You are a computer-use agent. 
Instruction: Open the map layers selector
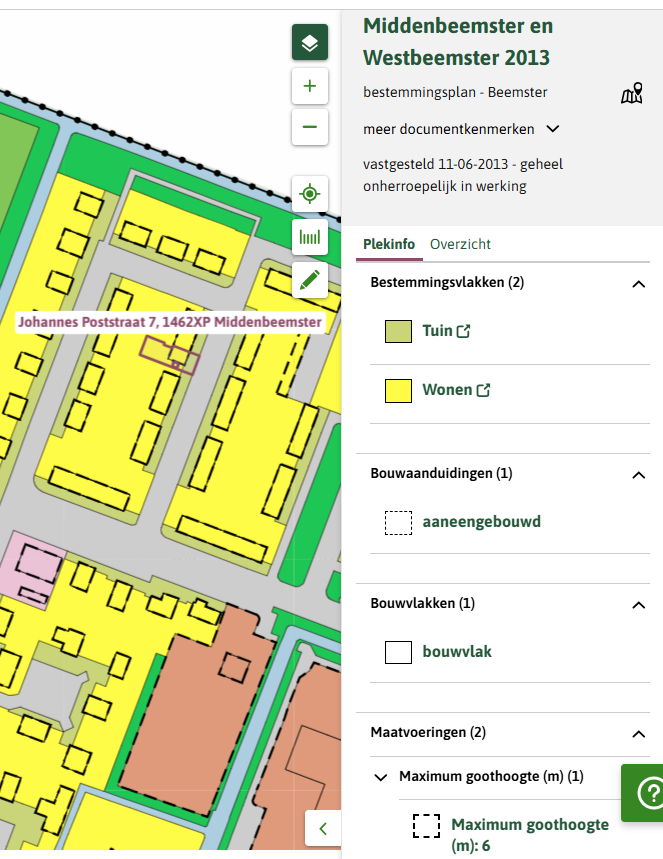coord(310,43)
